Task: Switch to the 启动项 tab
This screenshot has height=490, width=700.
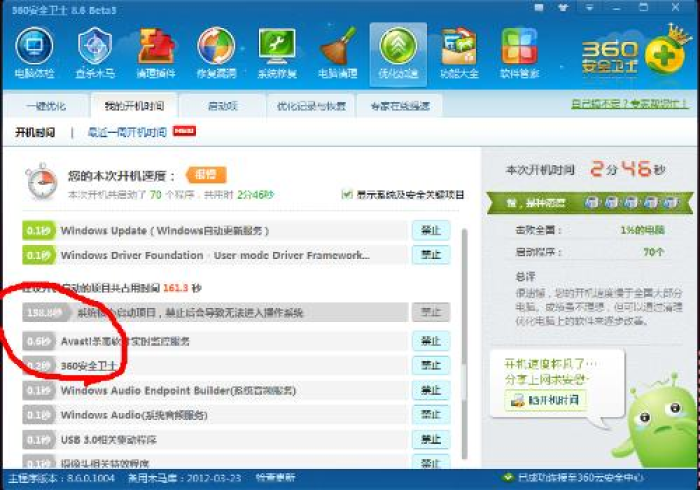Action: click(223, 106)
